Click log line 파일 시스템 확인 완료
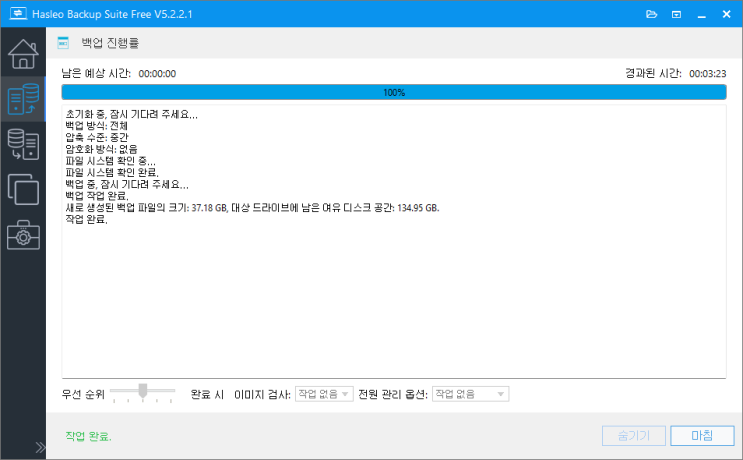743x460 pixels. tap(112, 172)
